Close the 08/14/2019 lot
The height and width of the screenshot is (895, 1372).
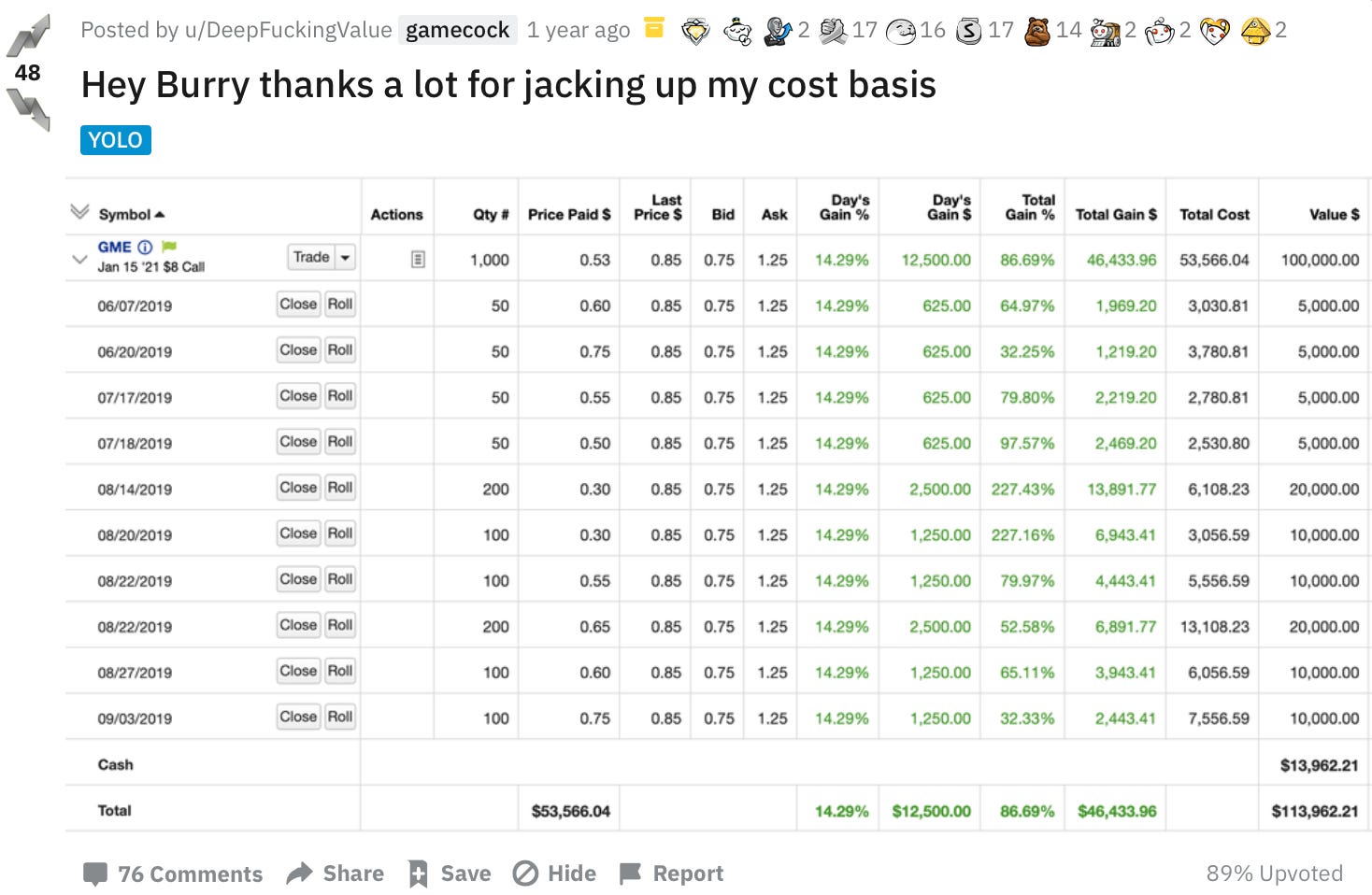tap(298, 487)
